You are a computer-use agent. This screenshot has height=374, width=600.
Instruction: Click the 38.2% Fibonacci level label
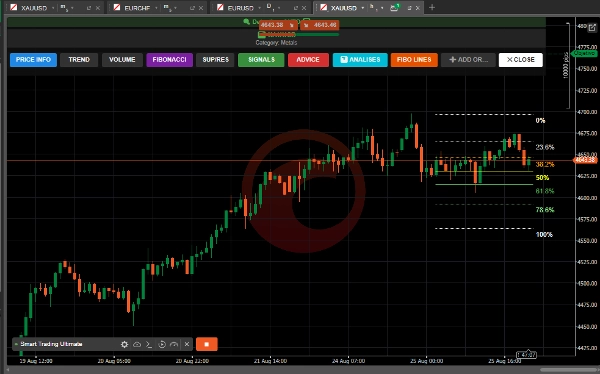click(545, 165)
